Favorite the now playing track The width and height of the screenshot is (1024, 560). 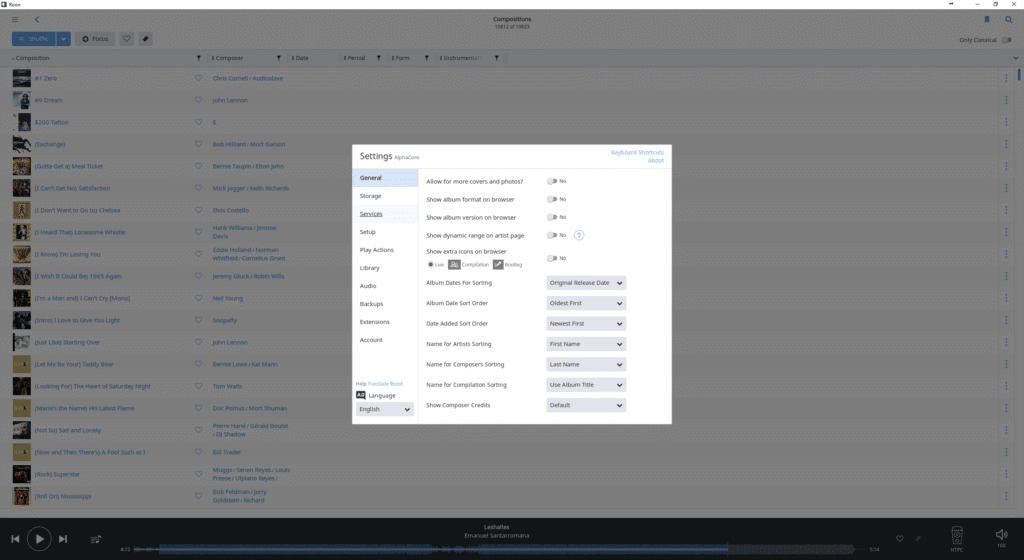tap(899, 538)
